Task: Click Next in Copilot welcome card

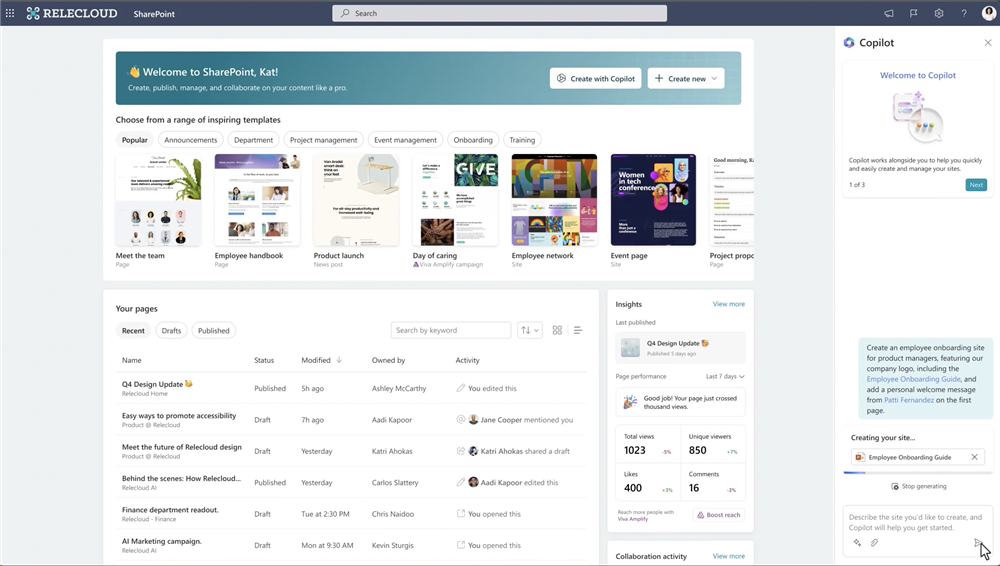Action: pyautogui.click(x=976, y=185)
